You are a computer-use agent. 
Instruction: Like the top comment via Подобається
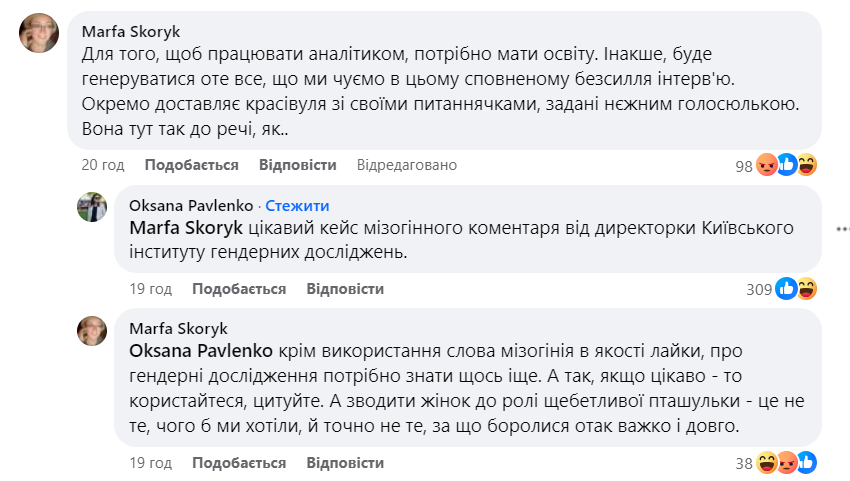click(191, 165)
